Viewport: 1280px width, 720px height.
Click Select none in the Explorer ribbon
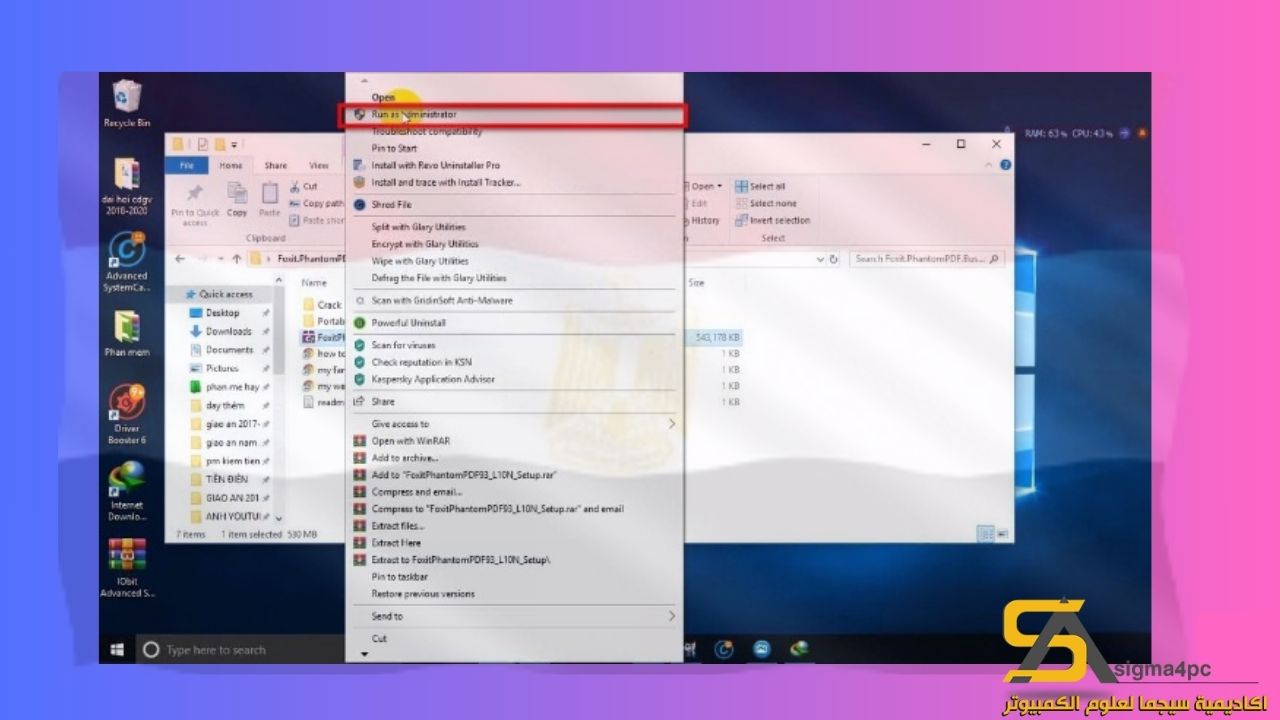click(x=766, y=203)
